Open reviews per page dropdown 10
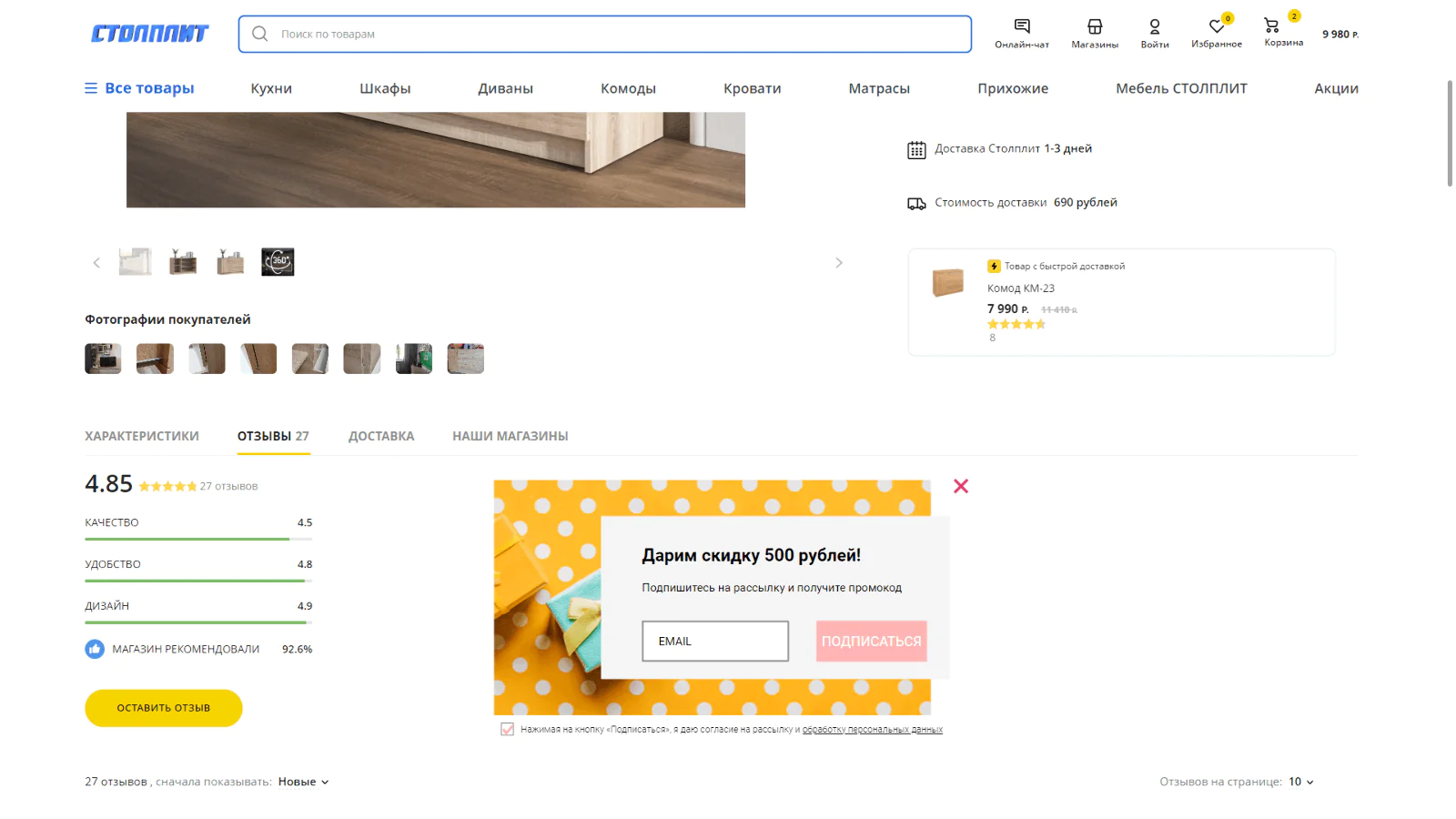The height and width of the screenshot is (819, 1456). point(1301,782)
